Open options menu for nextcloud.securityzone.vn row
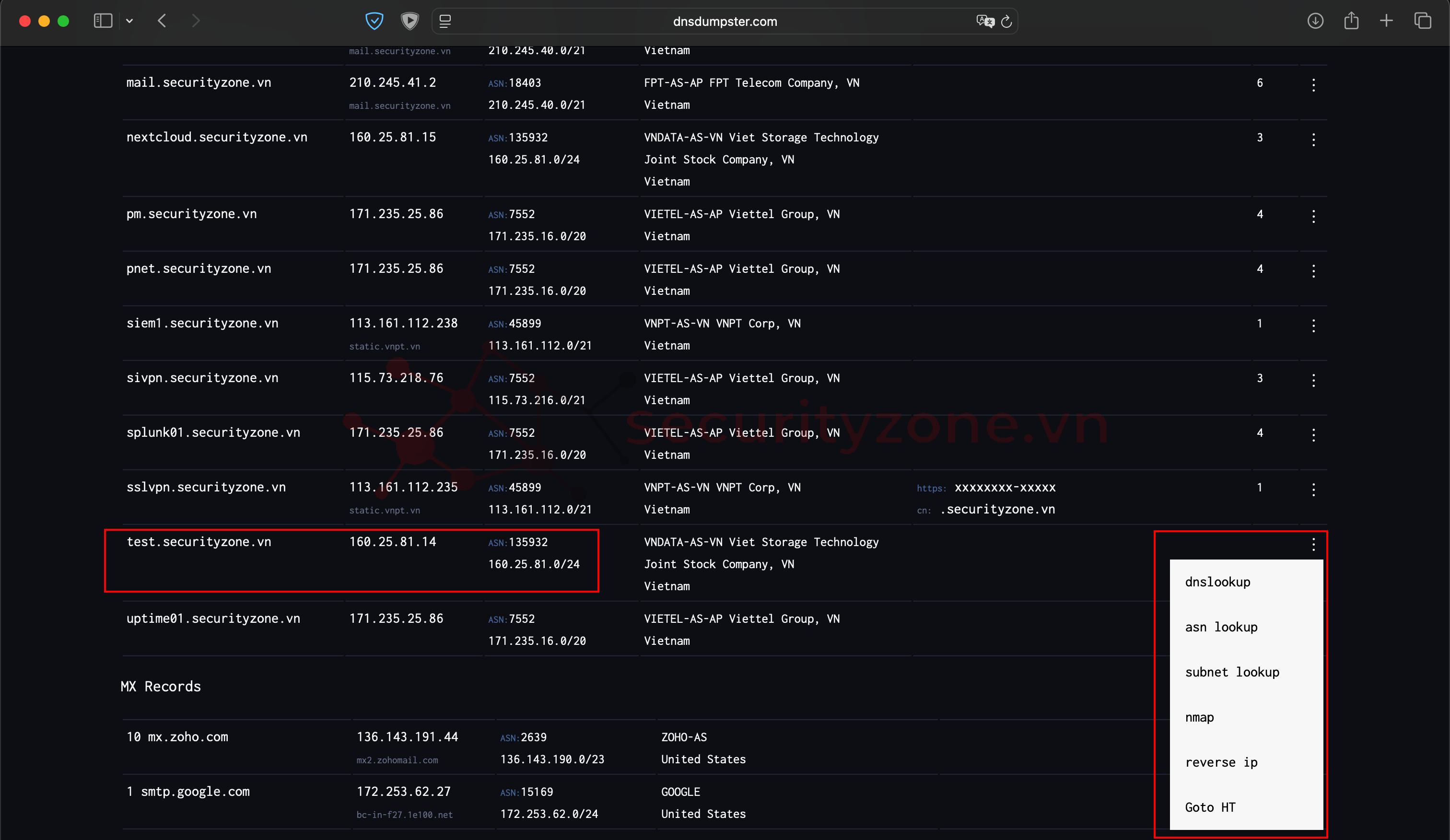The width and height of the screenshot is (1450, 840). coord(1314,140)
